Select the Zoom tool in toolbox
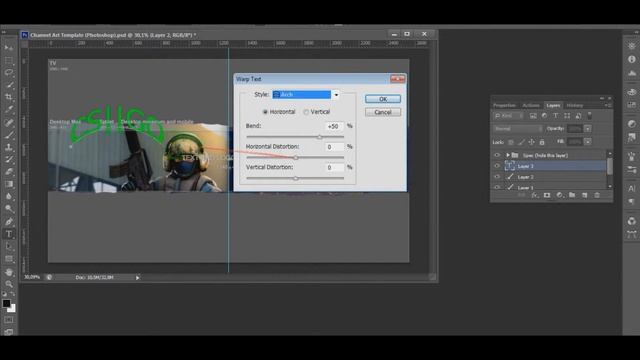The height and width of the screenshot is (360, 640). pos(9,284)
